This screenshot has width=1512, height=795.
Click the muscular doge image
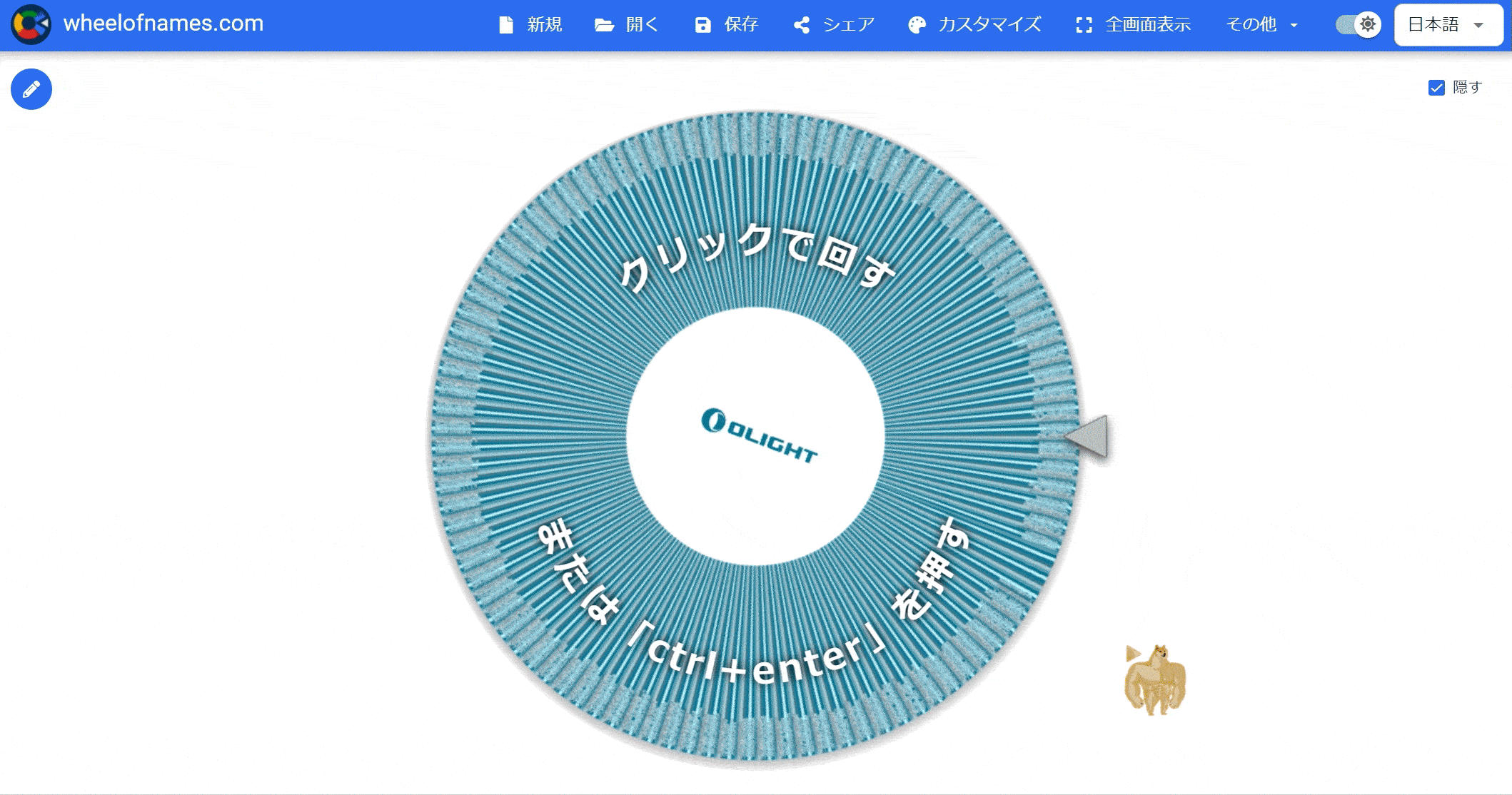(x=1154, y=679)
